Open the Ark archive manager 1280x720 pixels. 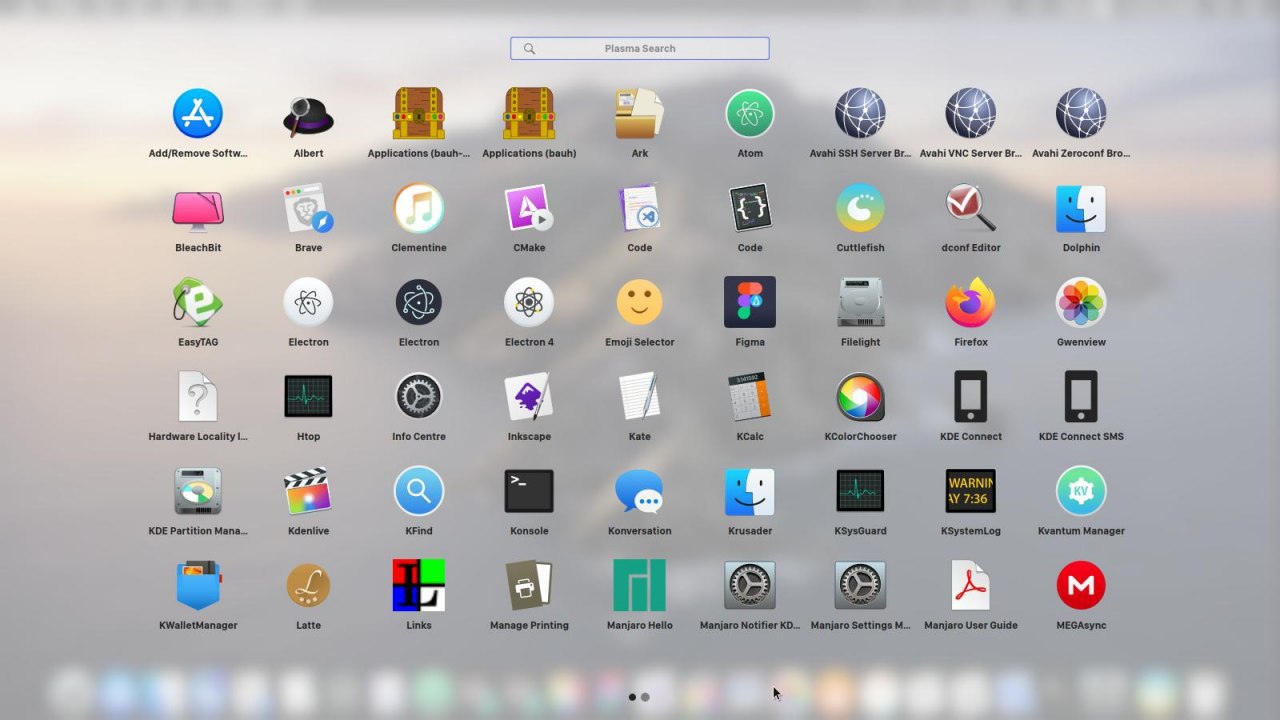639,113
